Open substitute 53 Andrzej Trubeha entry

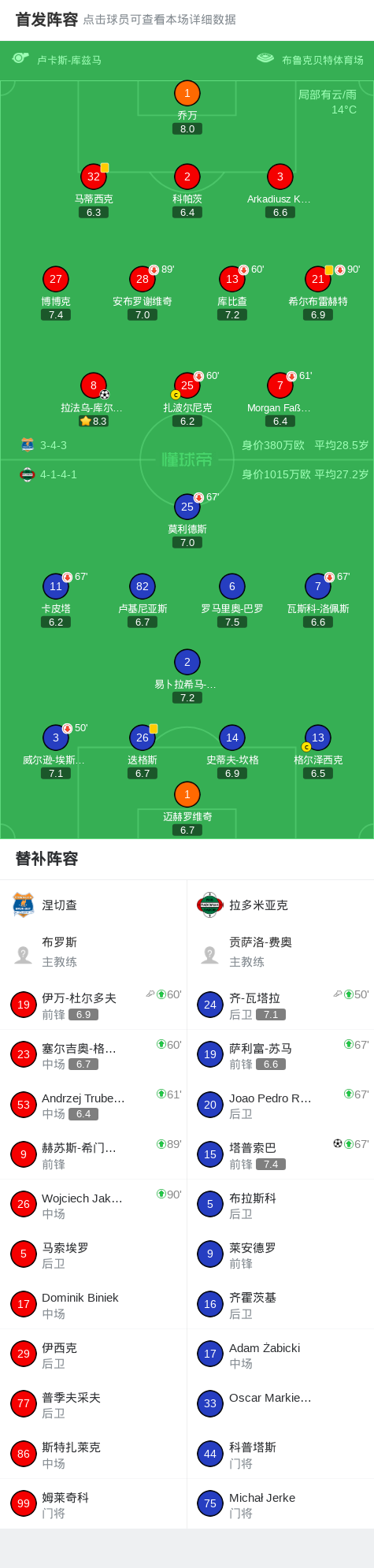click(94, 1105)
